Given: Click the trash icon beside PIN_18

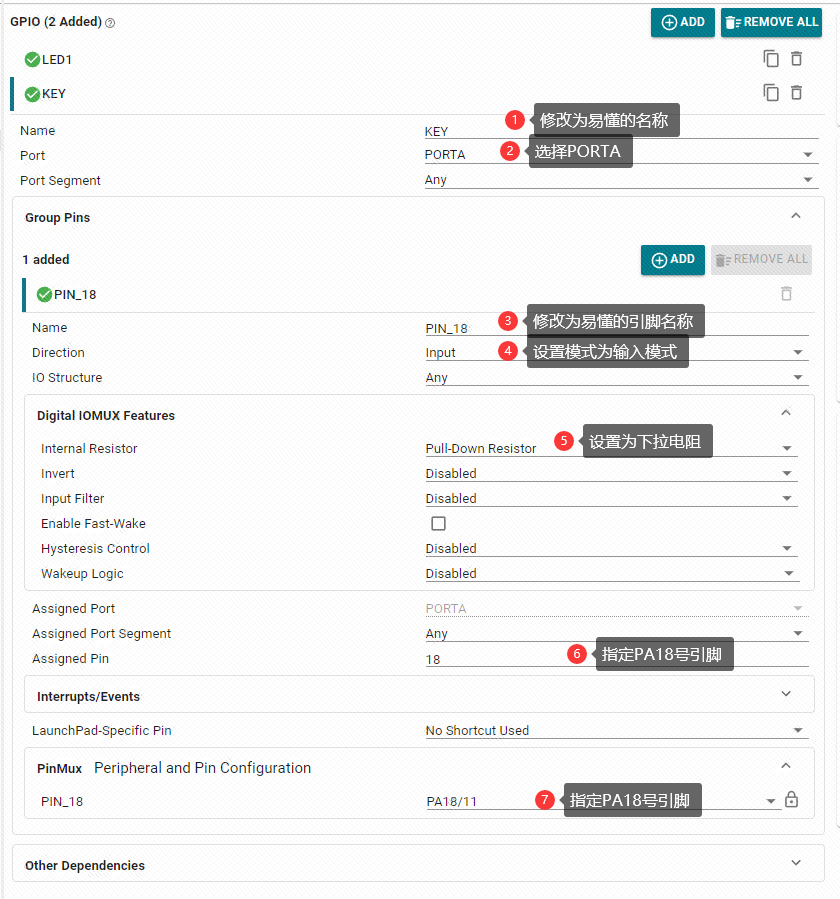Looking at the screenshot, I should pyautogui.click(x=786, y=294).
